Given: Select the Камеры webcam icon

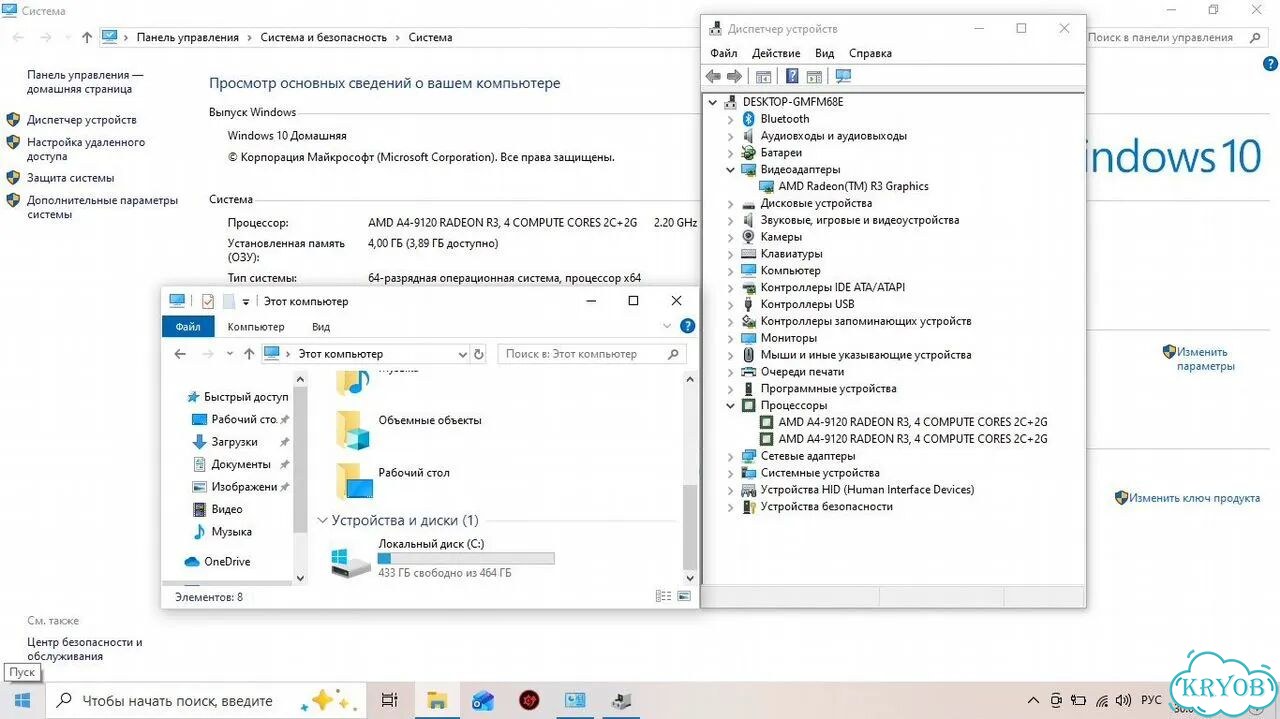Looking at the screenshot, I should [749, 237].
